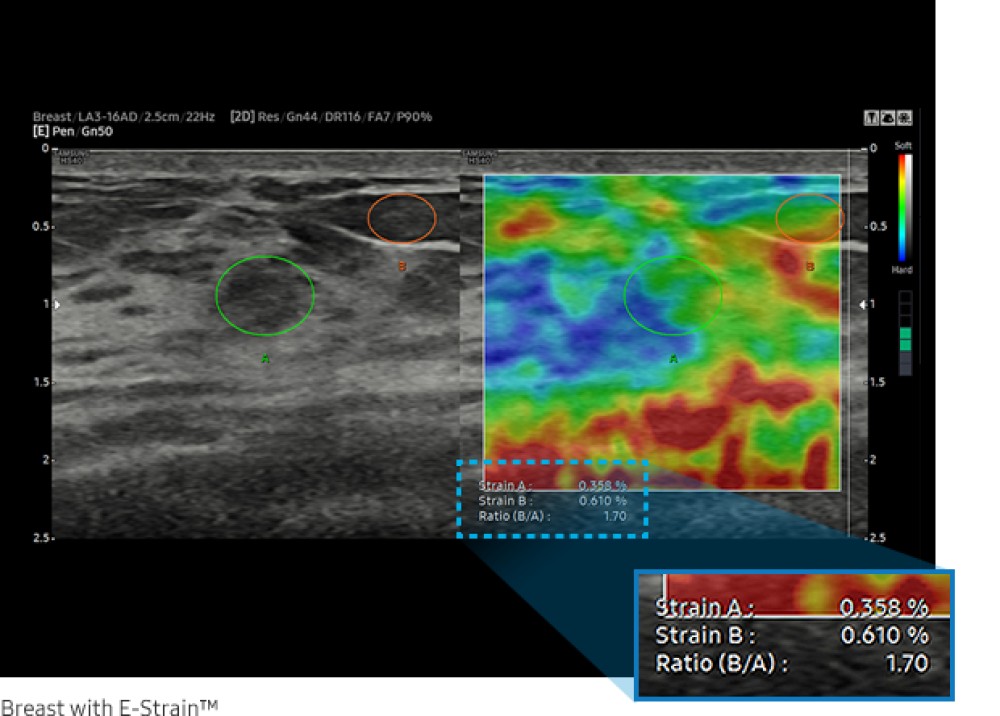Click the 2.5 depth marker on left scale
1000x716 pixels.
(x=41, y=539)
